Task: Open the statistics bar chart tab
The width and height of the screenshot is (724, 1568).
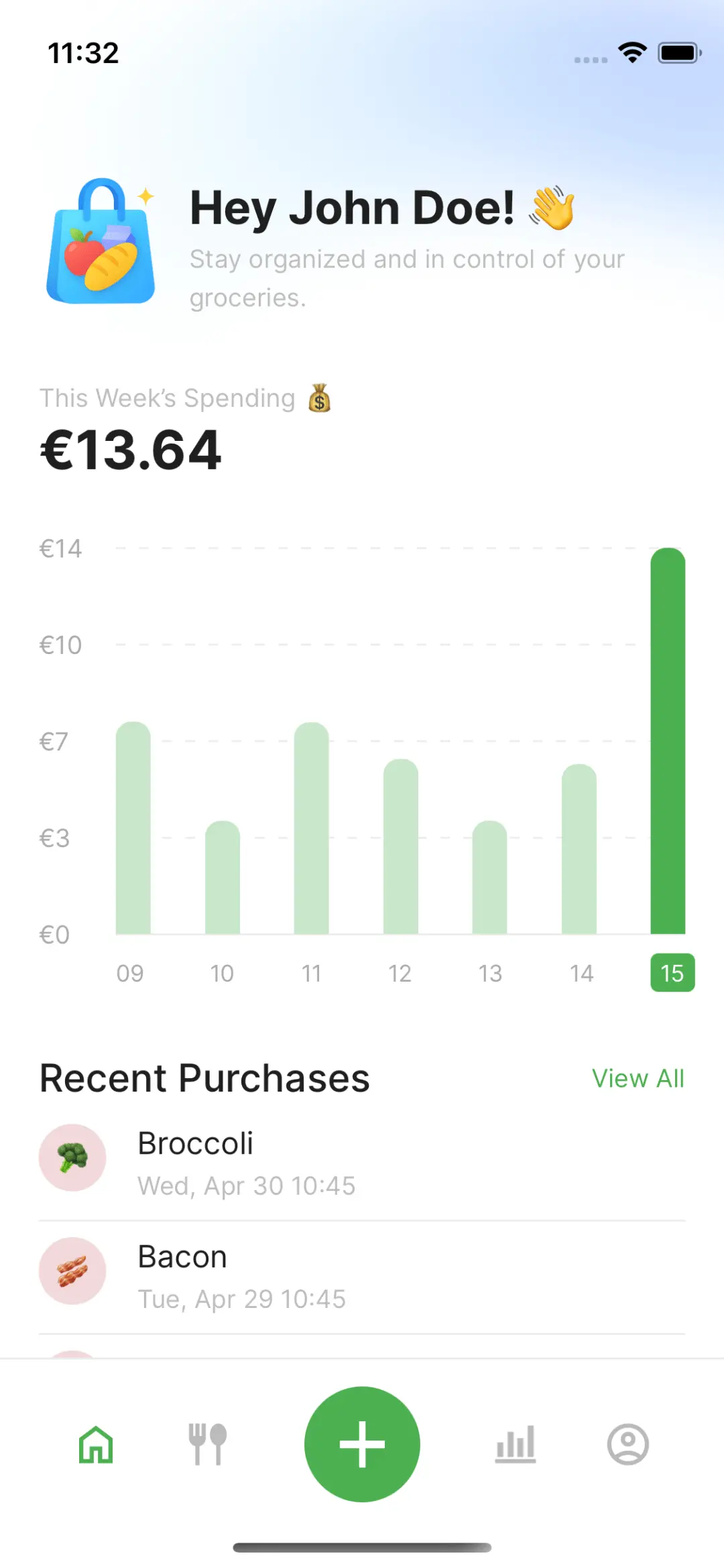Action: tap(516, 1444)
